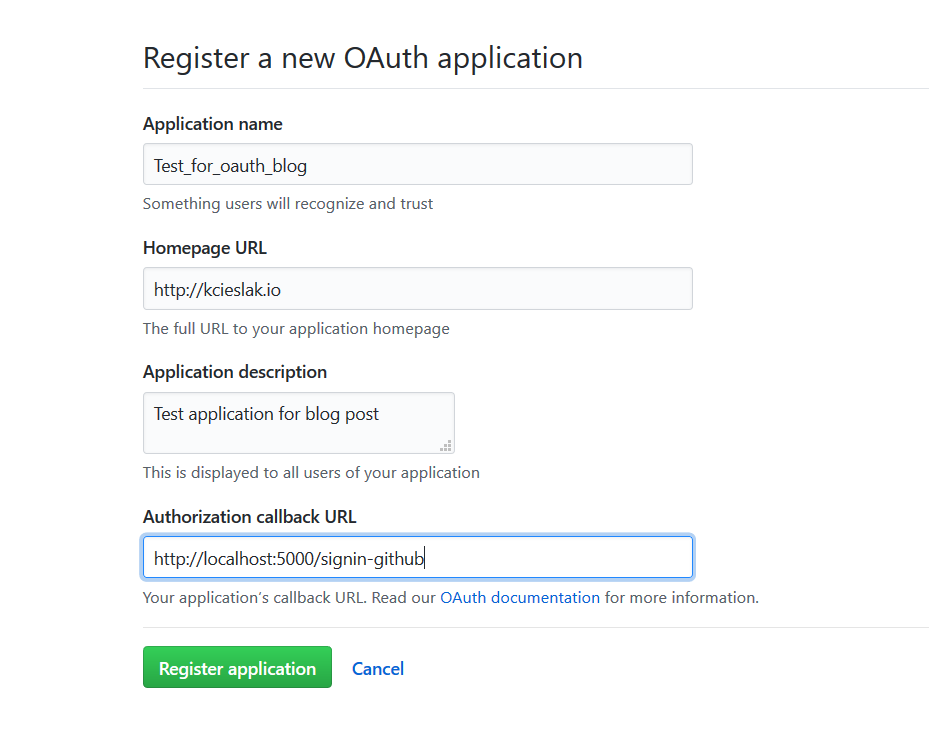Screen dimensions: 929x730
Task: Click the "Authorization callback URL" label
Action: click(250, 517)
